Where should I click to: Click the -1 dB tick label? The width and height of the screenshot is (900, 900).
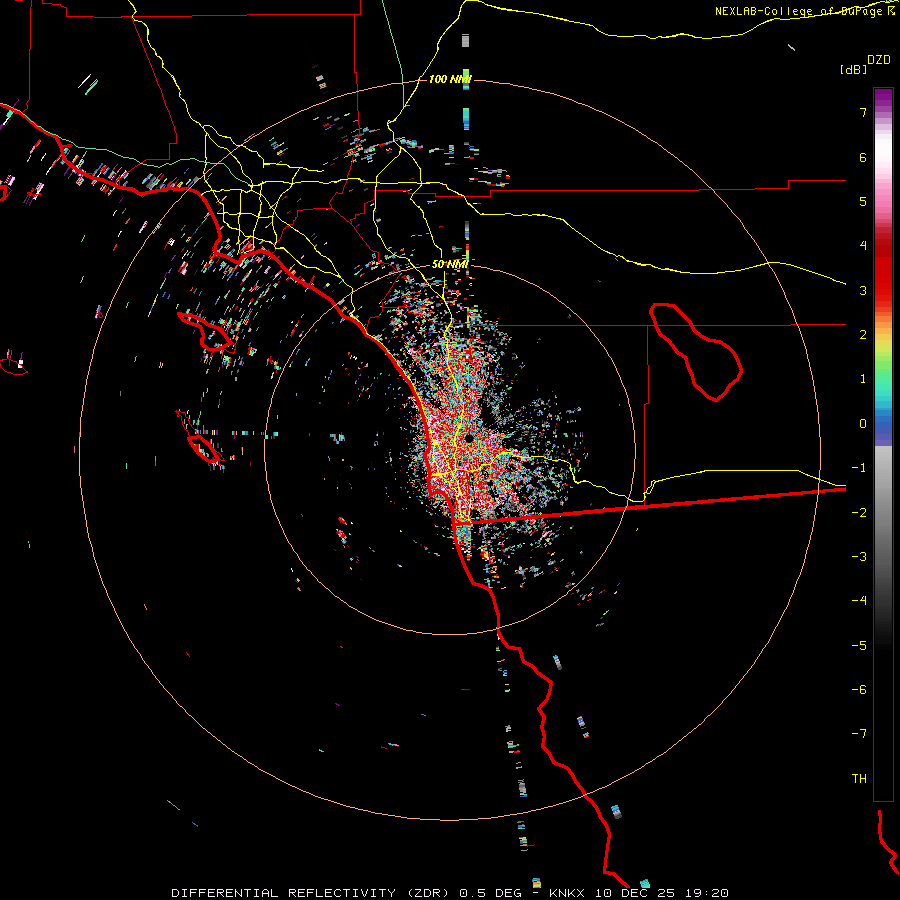(859, 468)
